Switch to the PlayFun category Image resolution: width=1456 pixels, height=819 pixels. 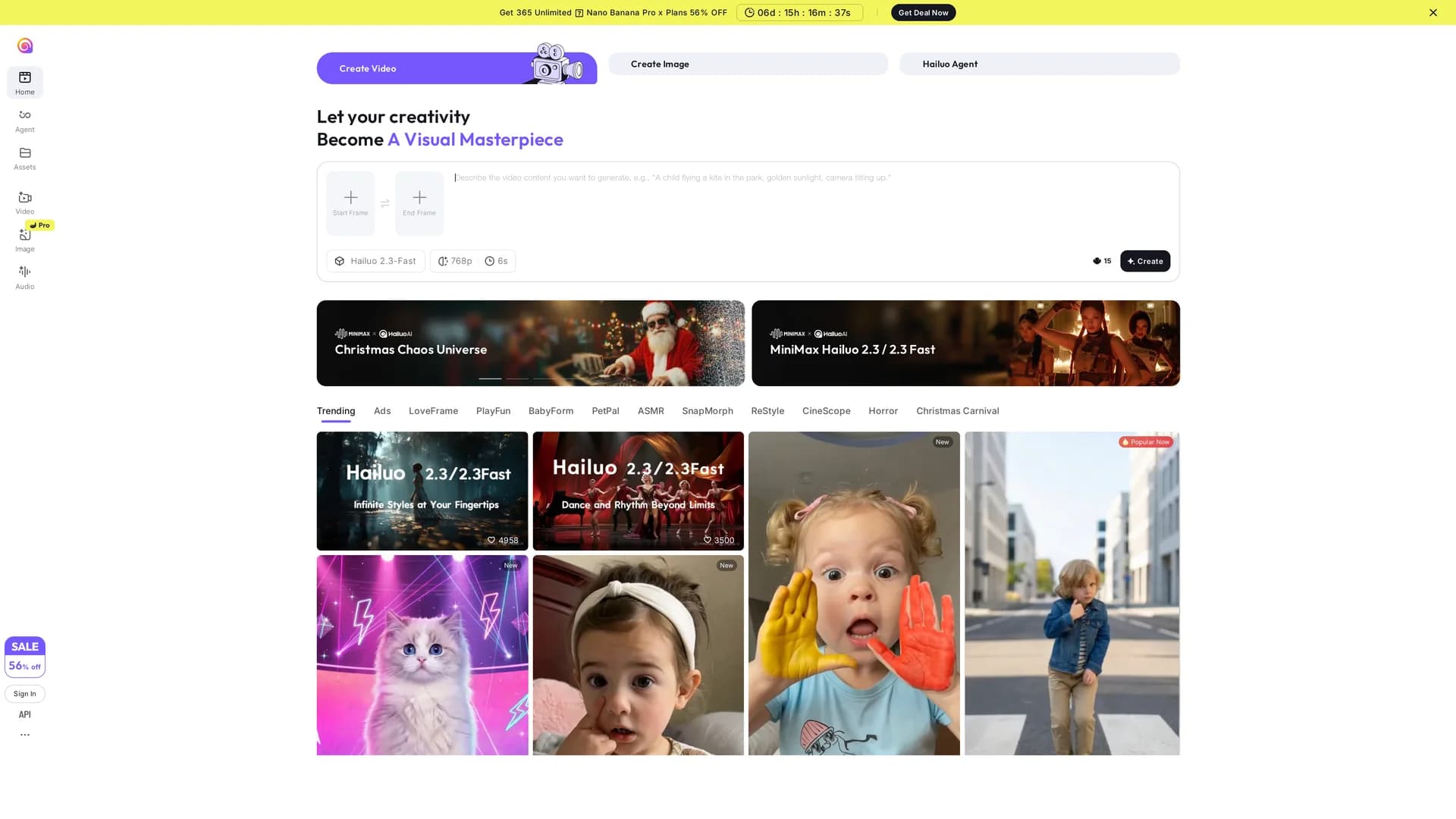coord(493,411)
